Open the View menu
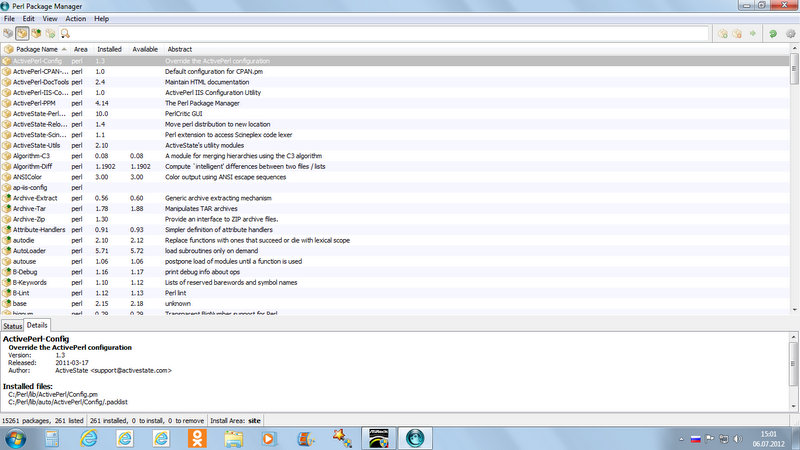This screenshot has width=800, height=450. click(x=49, y=19)
